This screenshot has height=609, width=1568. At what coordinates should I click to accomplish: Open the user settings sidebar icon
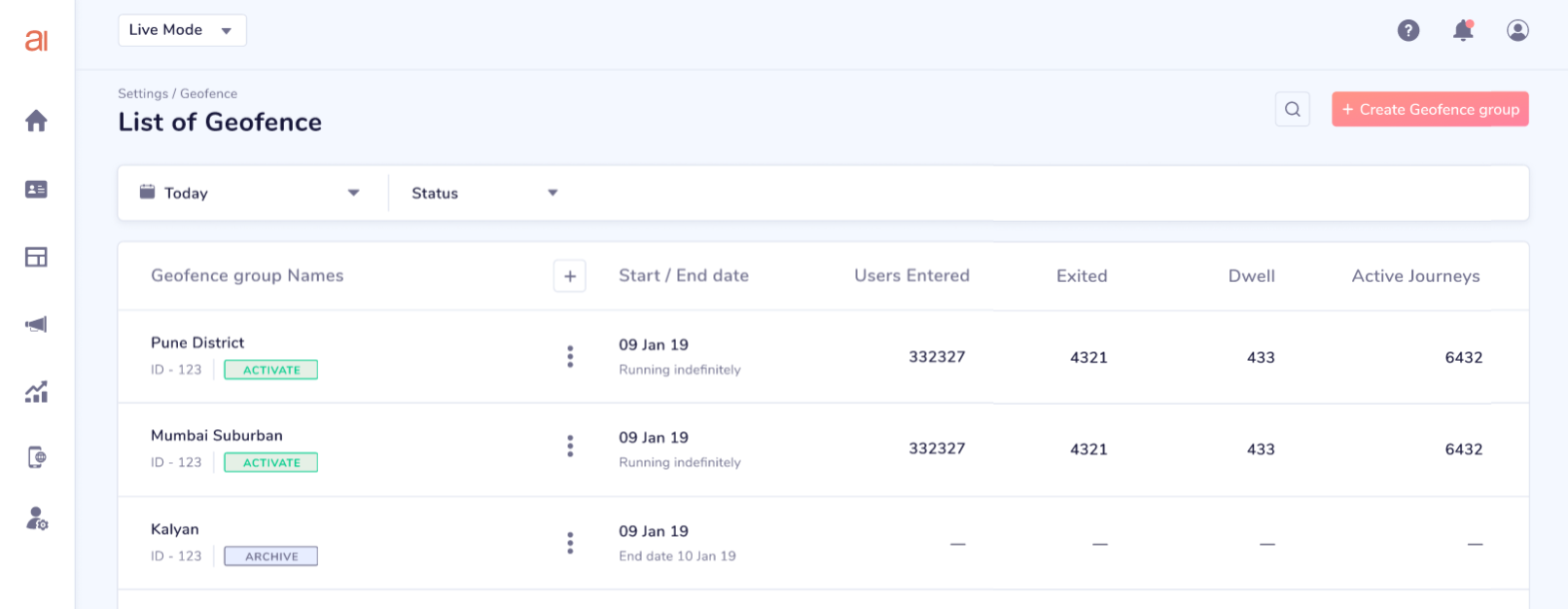point(36,519)
